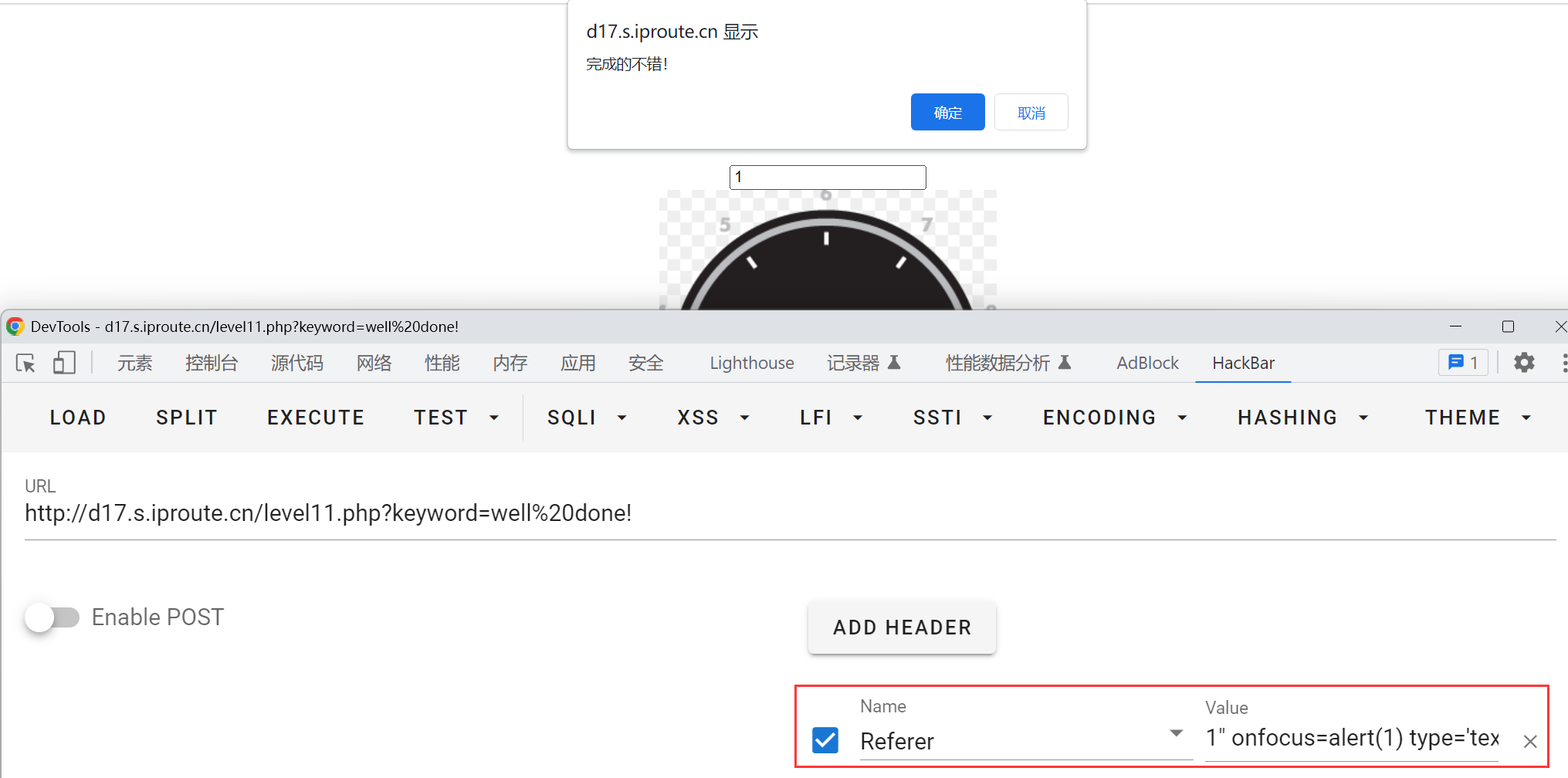Click the ADD HEADER button
Image resolution: width=1568 pixels, height=778 pixels.
[902, 627]
